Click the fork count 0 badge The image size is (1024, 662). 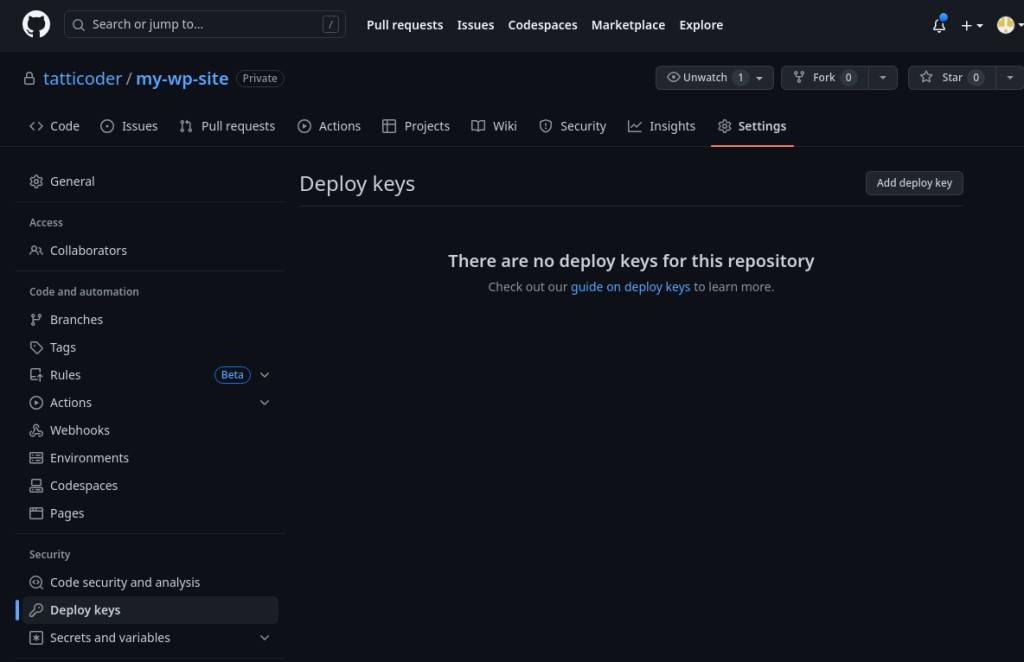click(848, 78)
